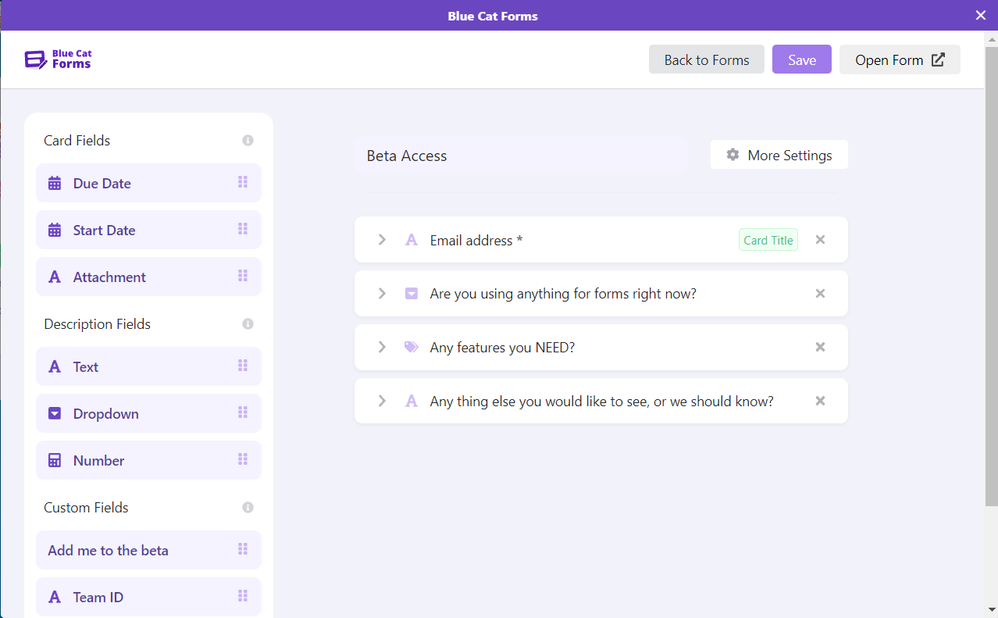Grab the Team ID drag handle

242,596
